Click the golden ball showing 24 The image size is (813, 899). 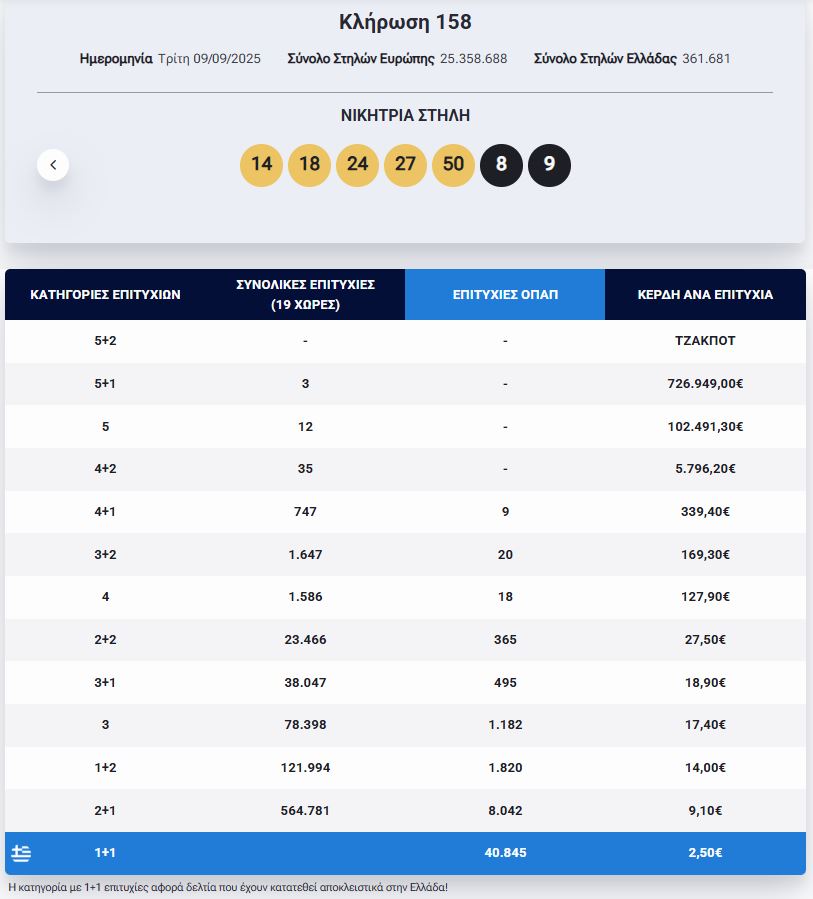357,163
